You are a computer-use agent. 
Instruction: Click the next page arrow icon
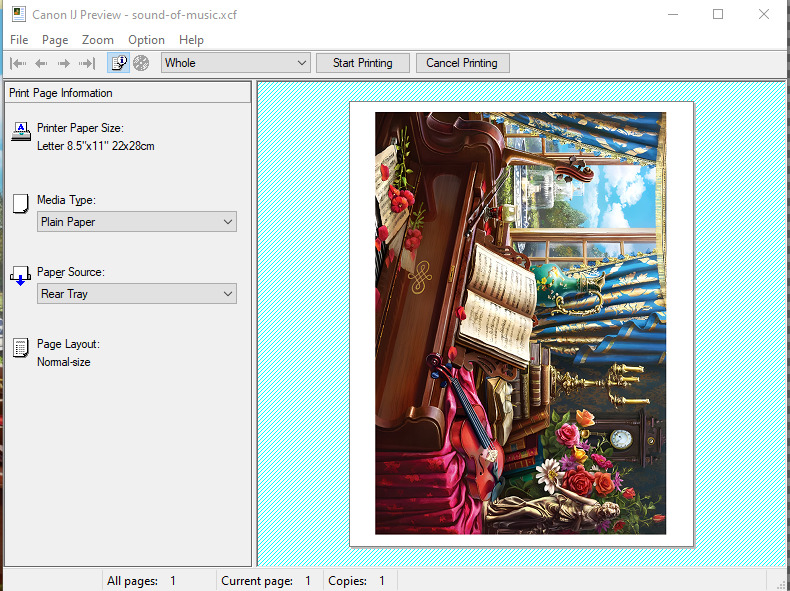[x=64, y=63]
